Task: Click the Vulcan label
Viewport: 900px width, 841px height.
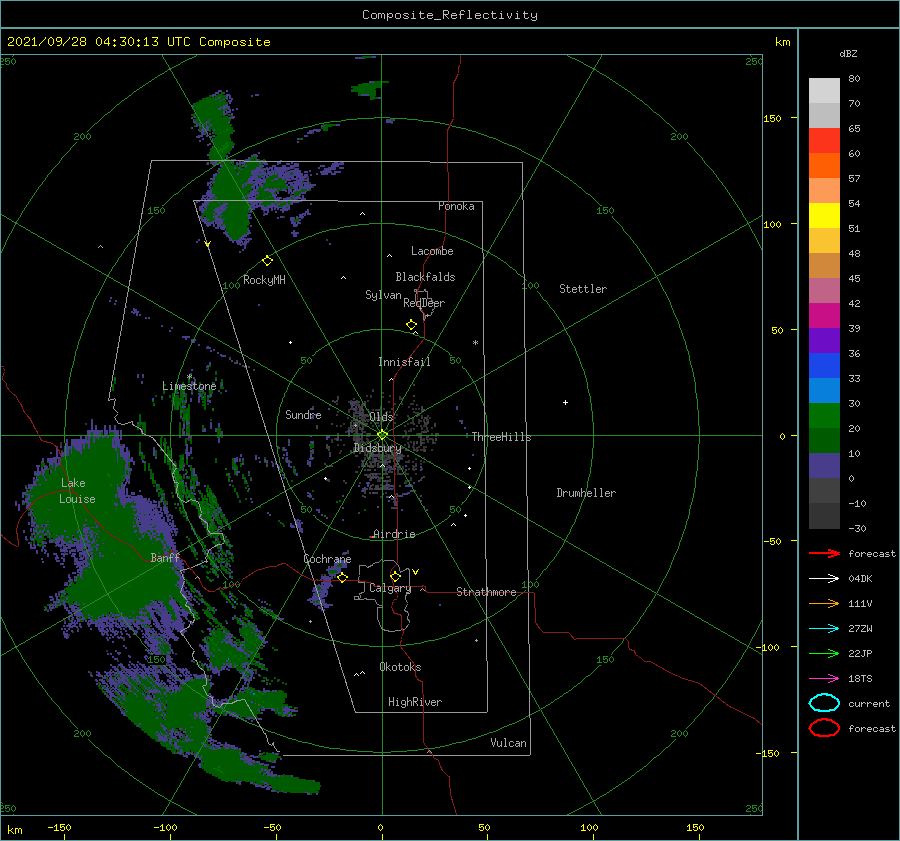Action: coord(508,743)
